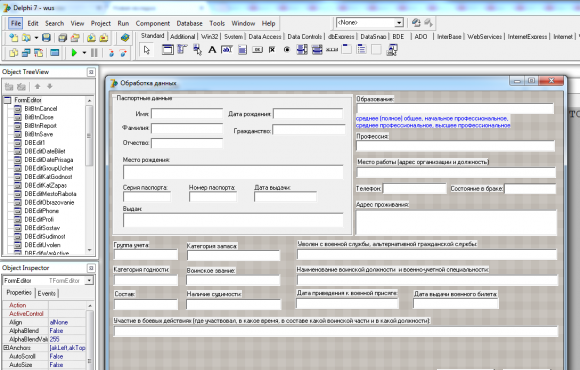Choose the Button (OK) component icon
The image size is (580, 370).
(x=257, y=50)
